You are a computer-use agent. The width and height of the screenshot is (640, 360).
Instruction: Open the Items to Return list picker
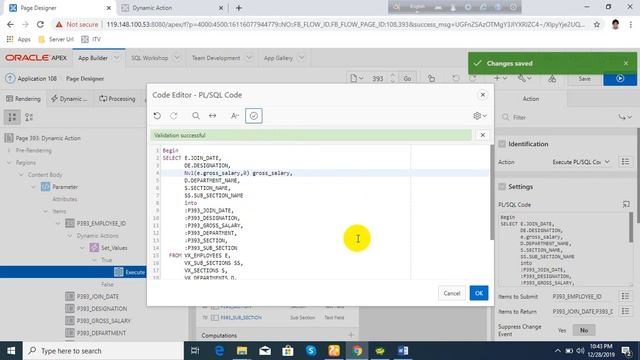click(x=625, y=311)
